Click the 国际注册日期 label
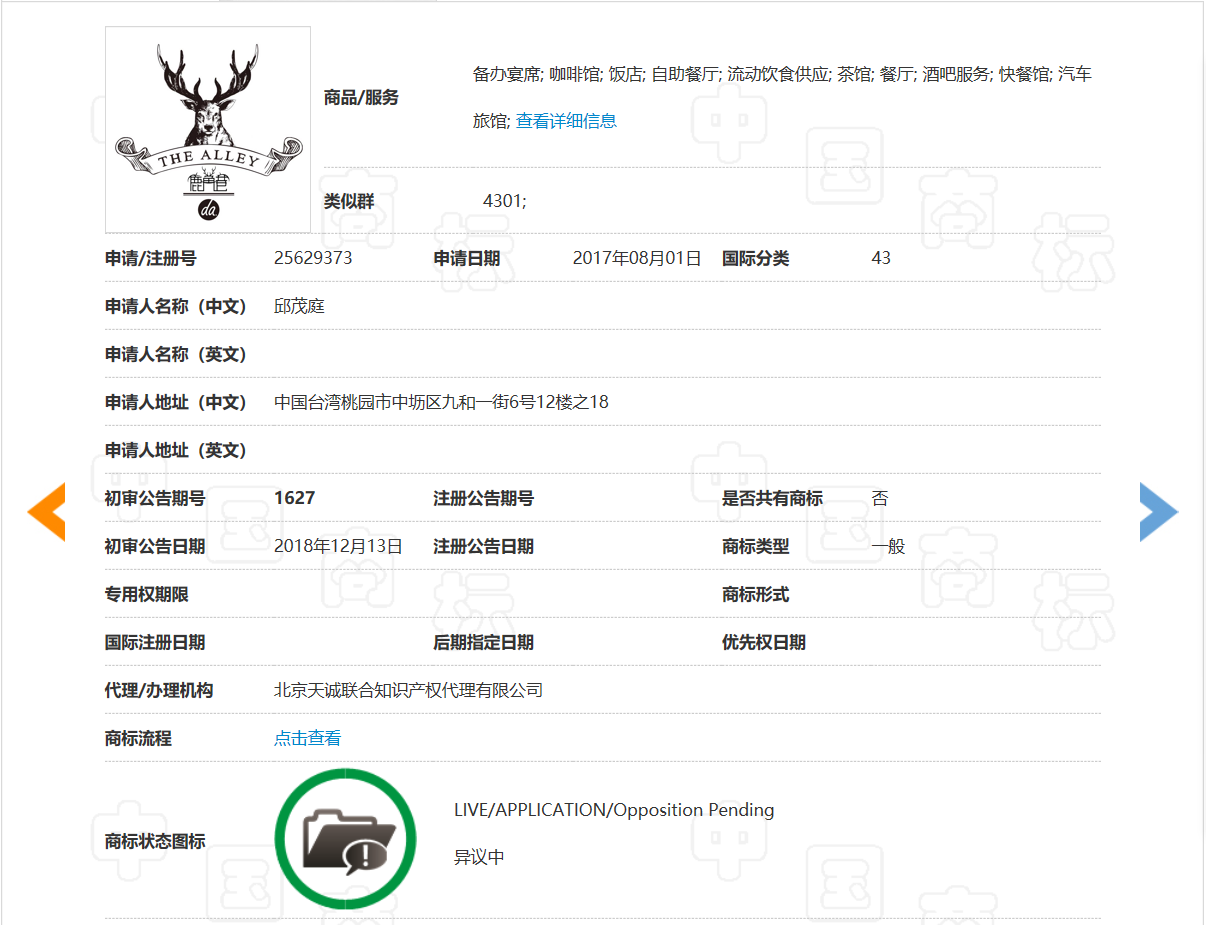1206x925 pixels. [x=155, y=642]
